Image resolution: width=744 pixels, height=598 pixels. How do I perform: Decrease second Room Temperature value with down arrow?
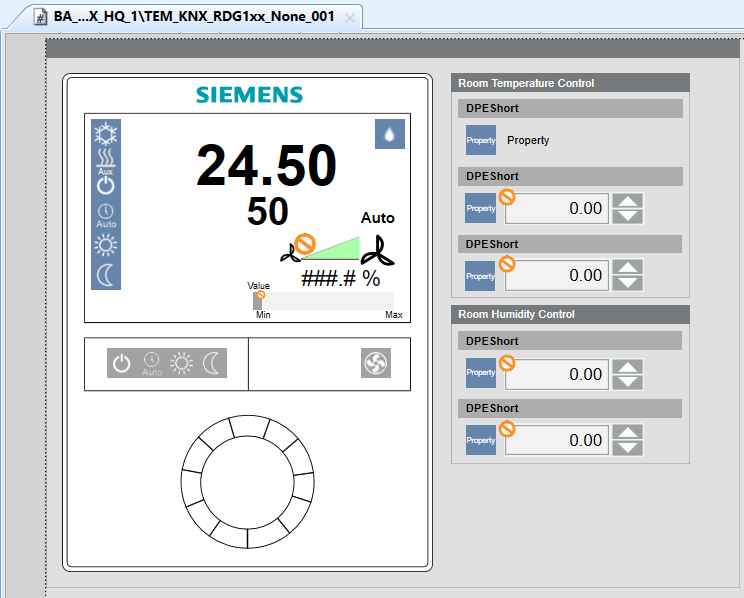coord(627,283)
